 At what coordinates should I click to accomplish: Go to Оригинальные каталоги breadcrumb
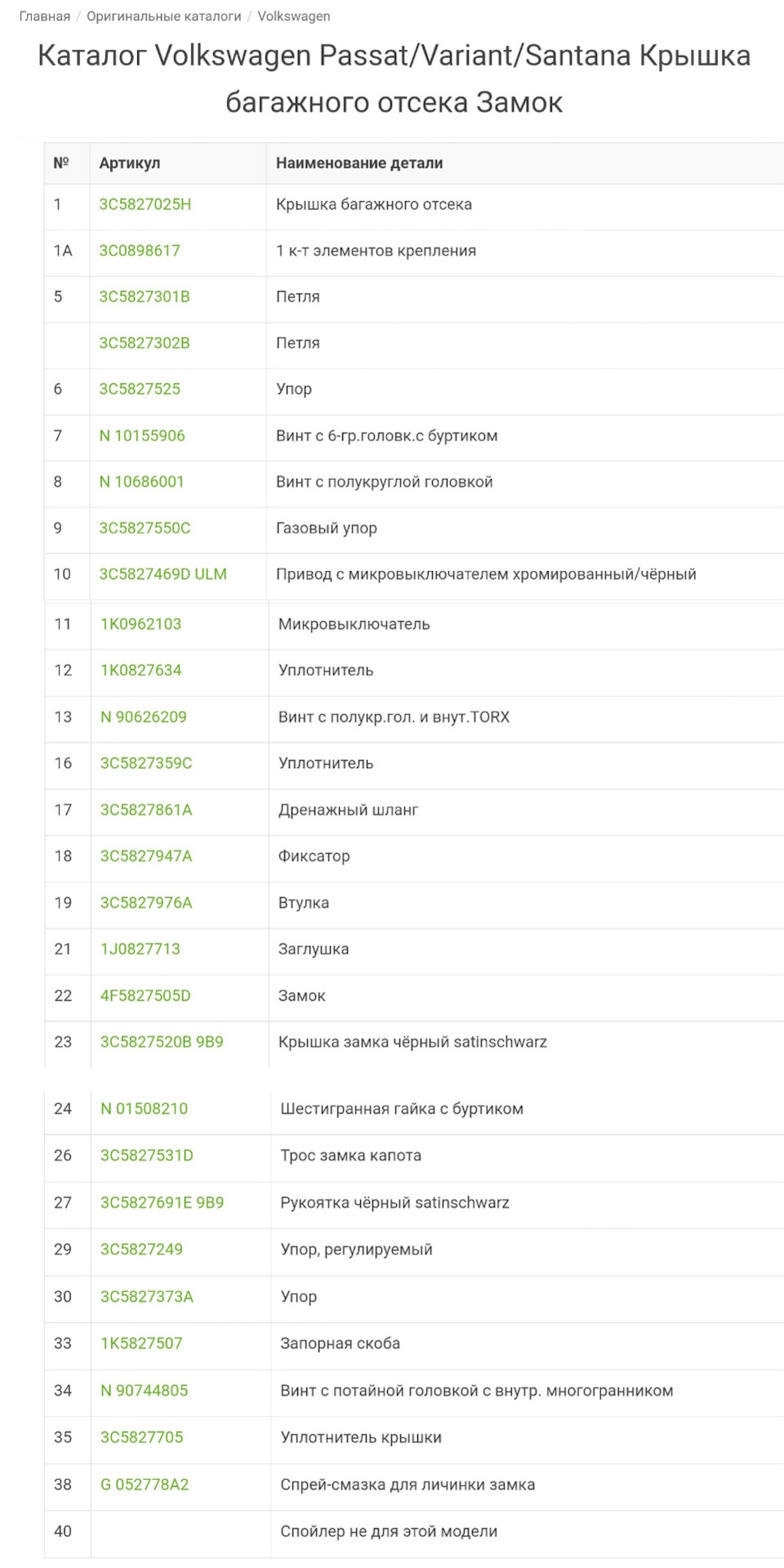[164, 16]
